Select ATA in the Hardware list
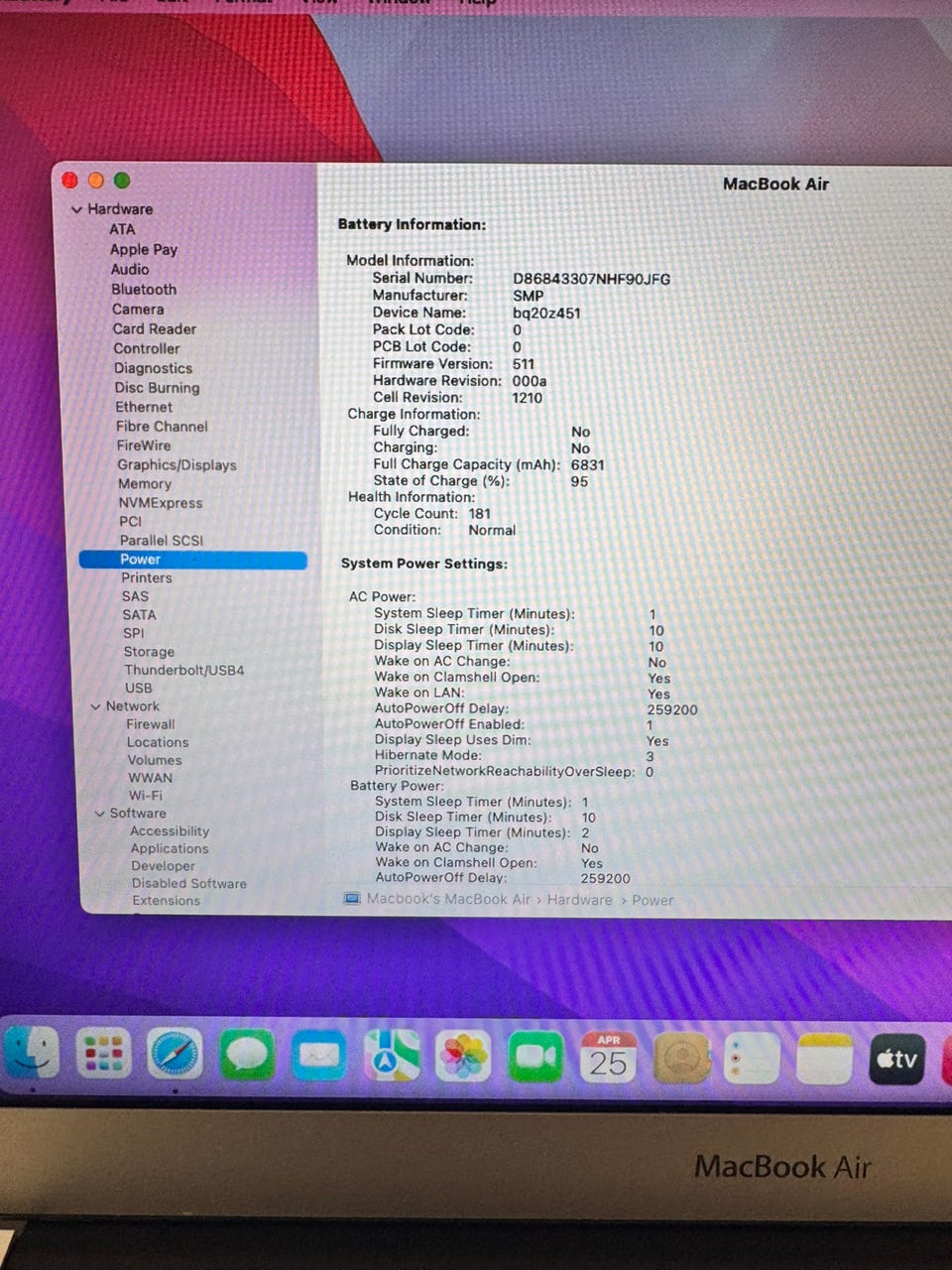 (122, 229)
